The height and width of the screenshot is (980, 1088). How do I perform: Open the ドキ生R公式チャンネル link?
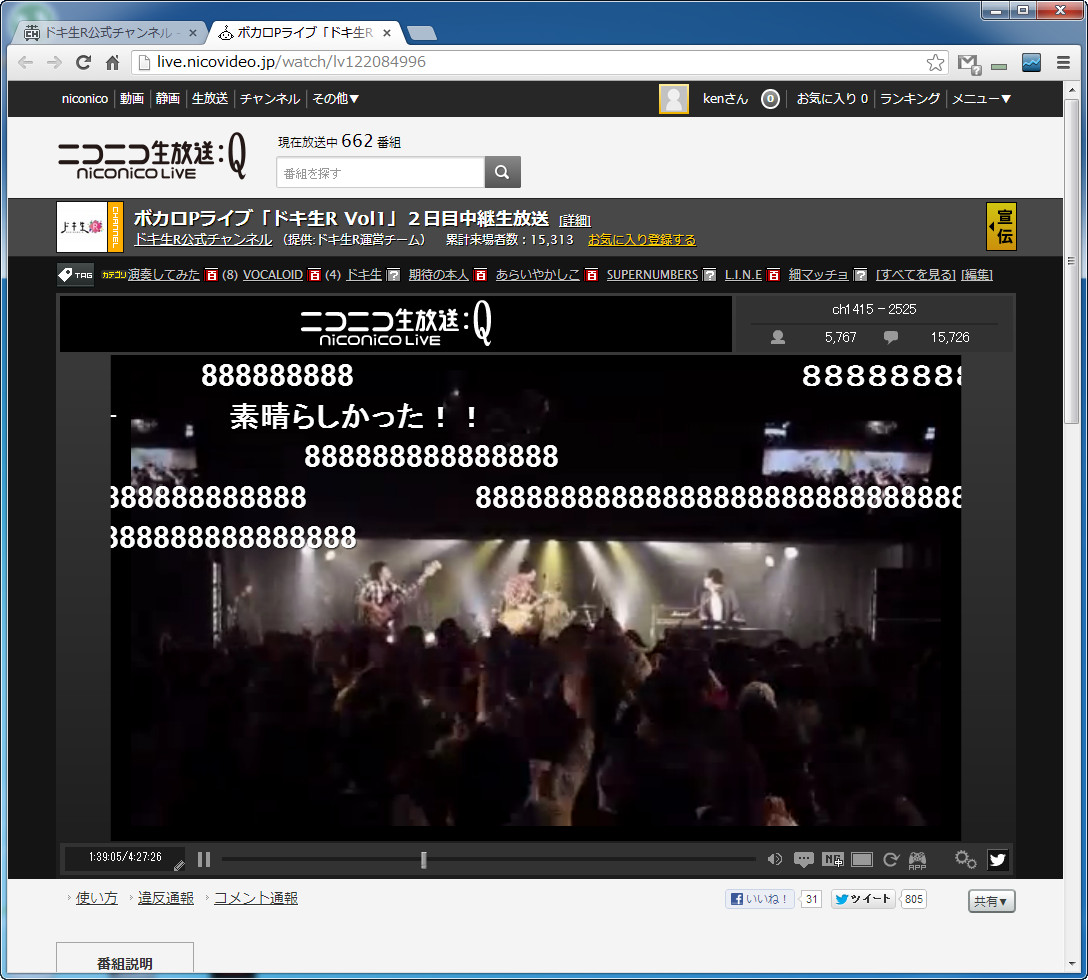point(203,239)
